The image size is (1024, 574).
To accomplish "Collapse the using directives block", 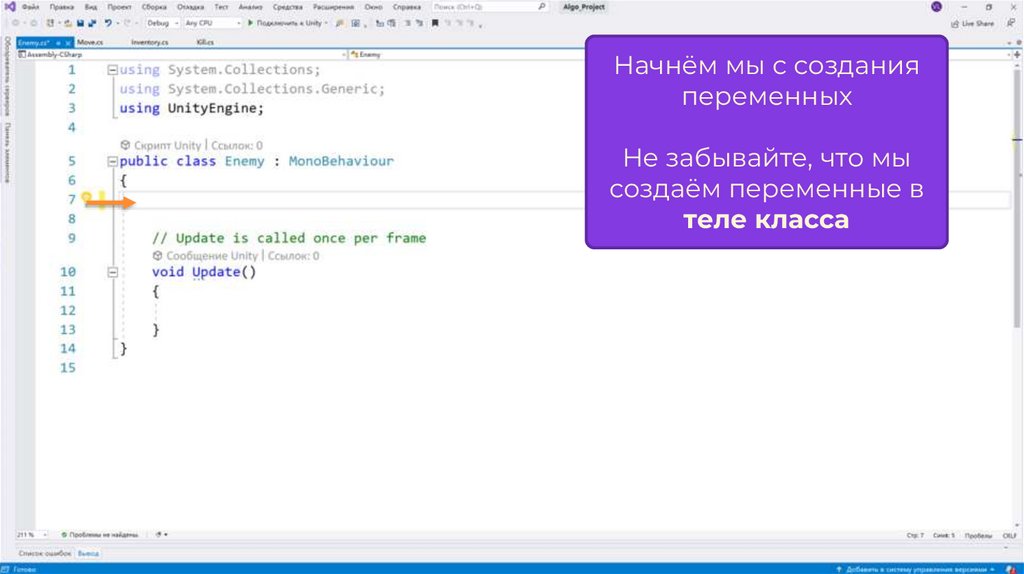I will pyautogui.click(x=112, y=70).
